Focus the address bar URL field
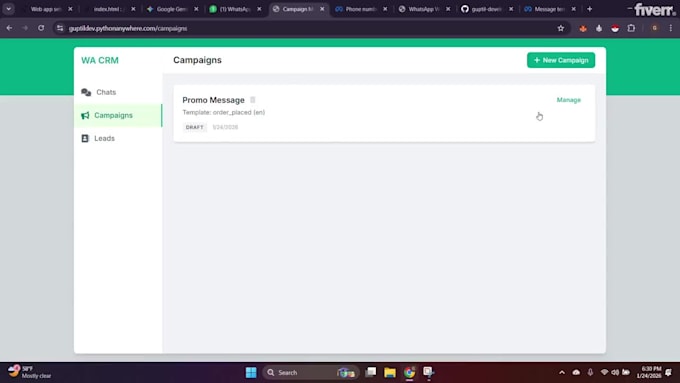Image resolution: width=680 pixels, height=383 pixels. (304, 28)
